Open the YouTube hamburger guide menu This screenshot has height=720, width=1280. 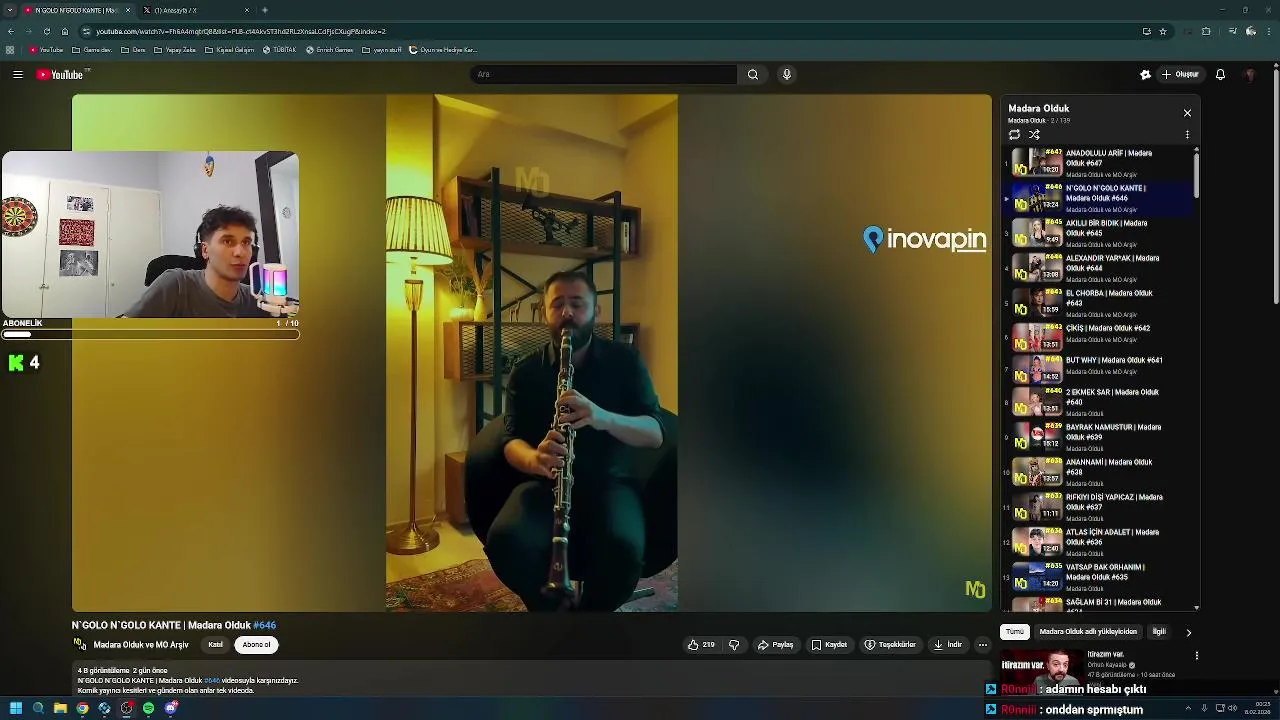click(x=17, y=74)
